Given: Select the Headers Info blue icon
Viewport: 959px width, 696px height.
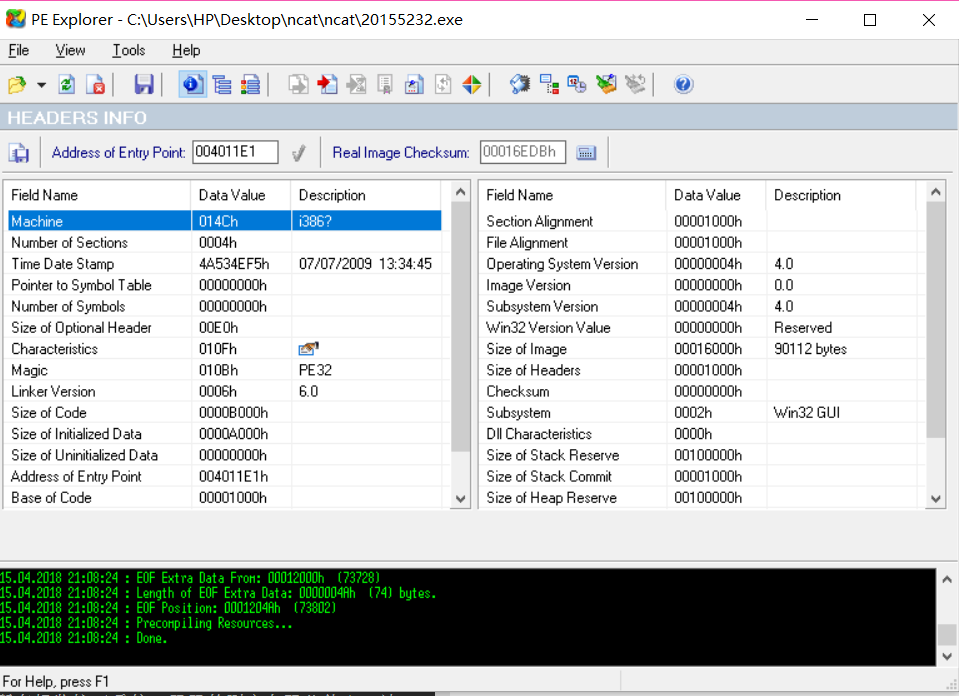Looking at the screenshot, I should [x=192, y=84].
